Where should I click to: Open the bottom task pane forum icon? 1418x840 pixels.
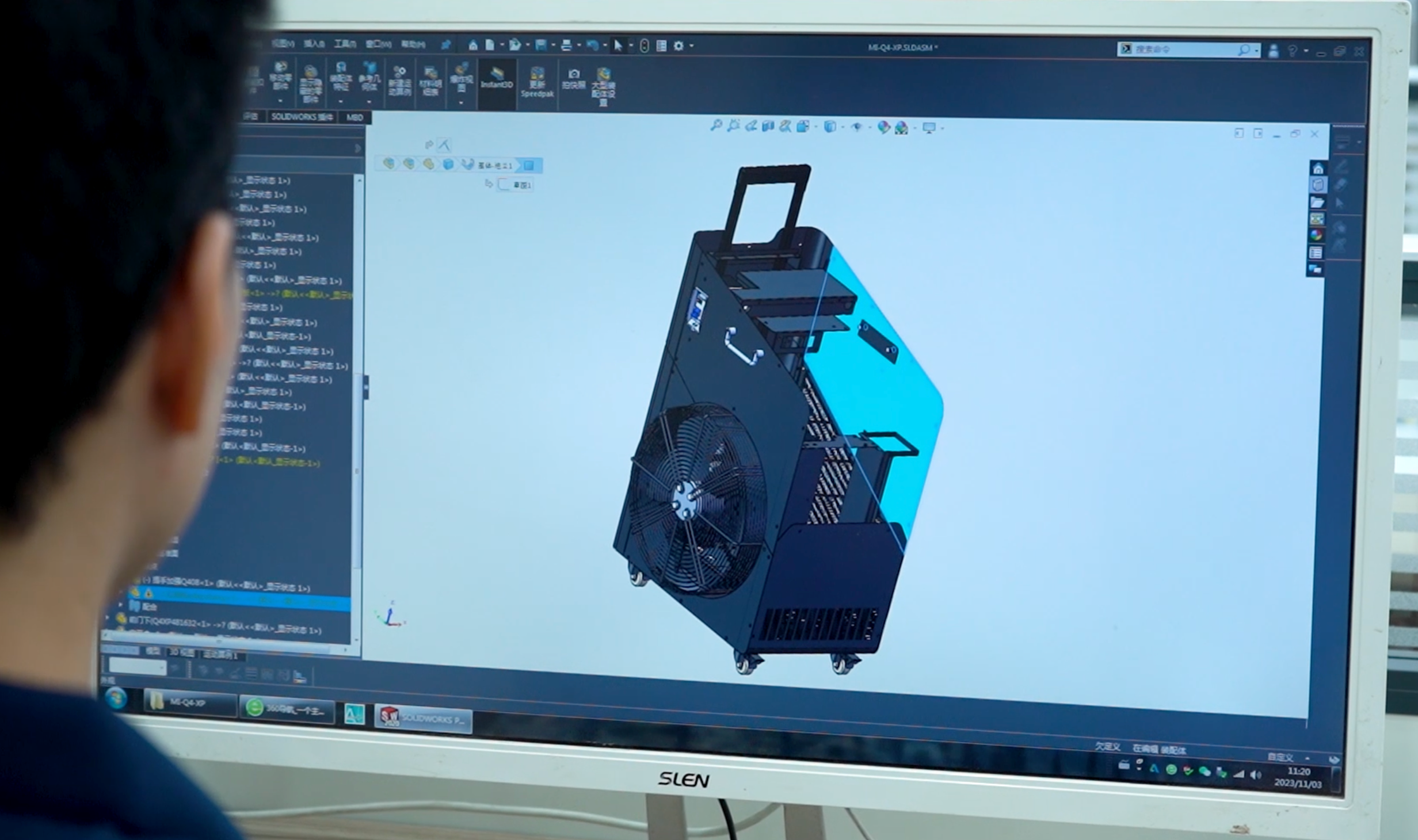click(1315, 269)
